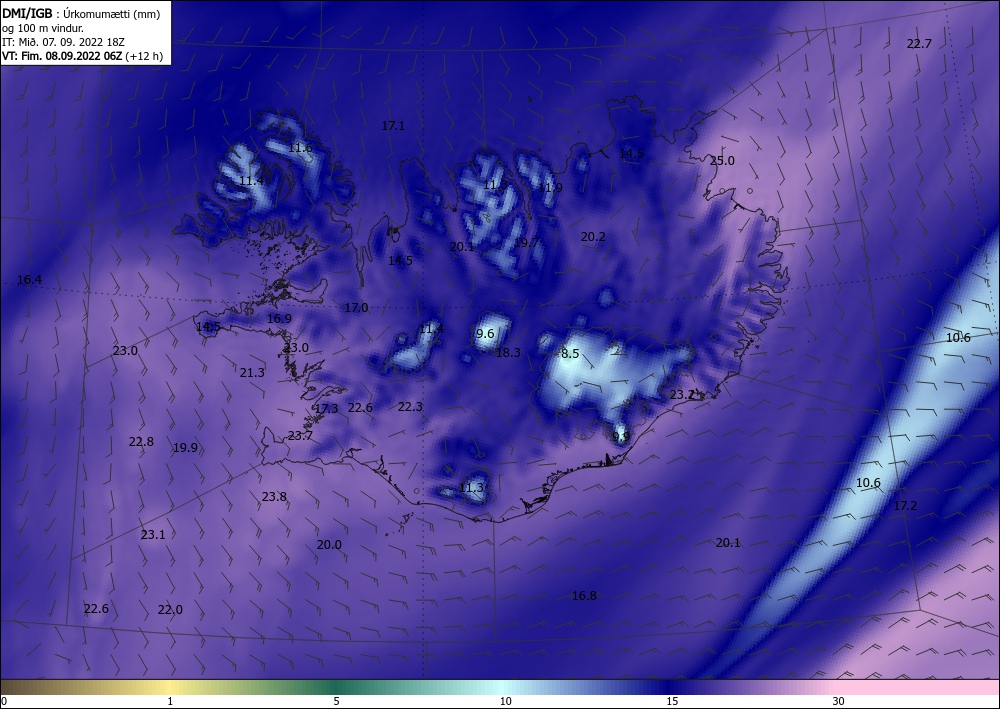This screenshot has height=709, width=1000.
Task: Click the legend tick label 0
Action: (x=4, y=702)
